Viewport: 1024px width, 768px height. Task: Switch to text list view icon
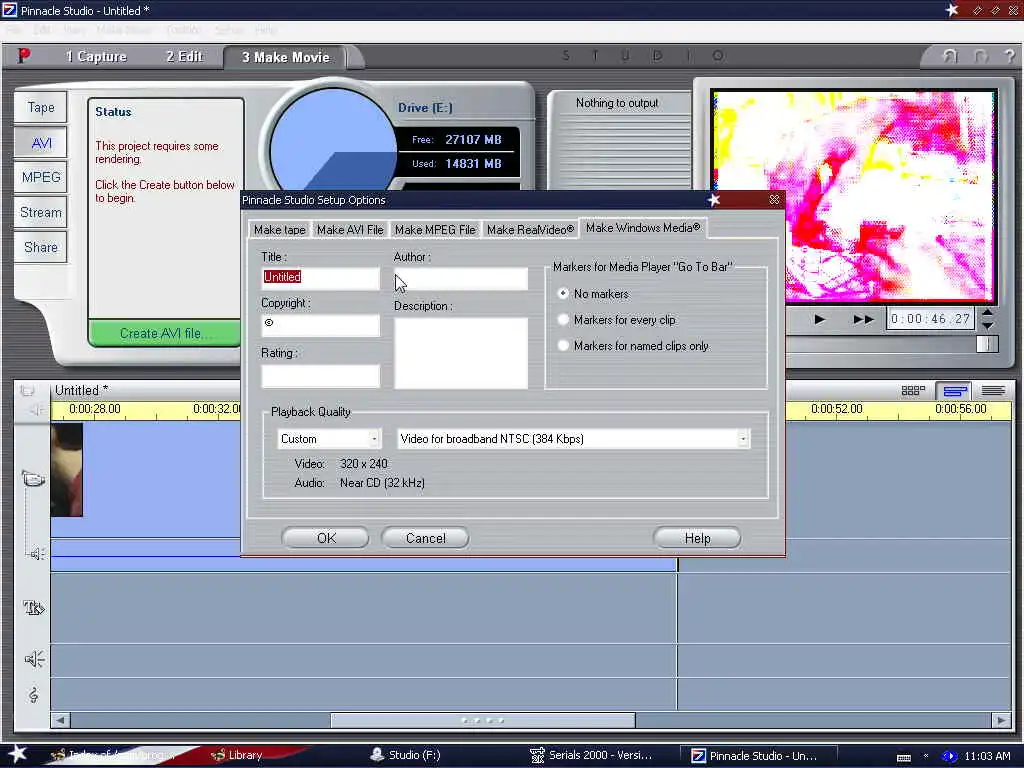(x=993, y=391)
